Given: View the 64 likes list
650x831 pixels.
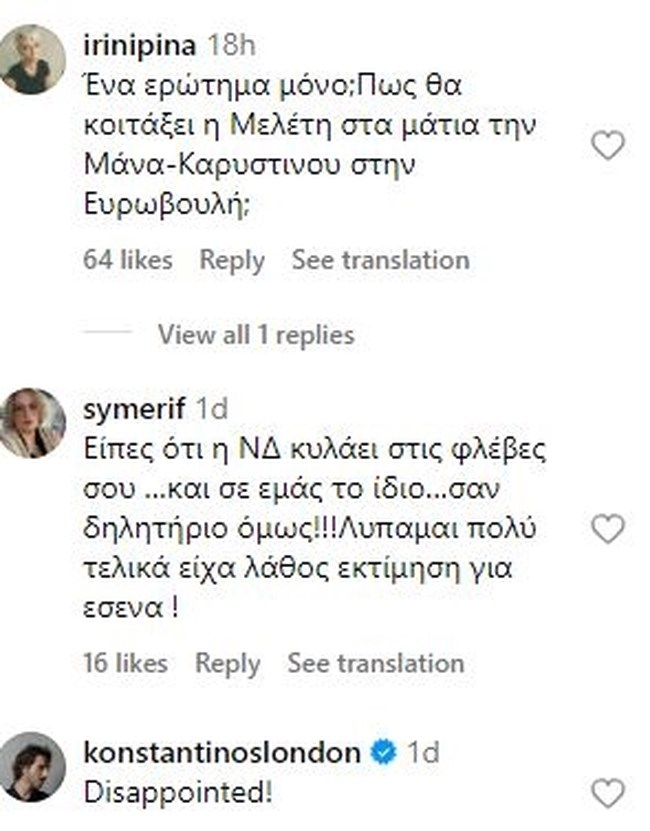Looking at the screenshot, I should pyautogui.click(x=128, y=260).
